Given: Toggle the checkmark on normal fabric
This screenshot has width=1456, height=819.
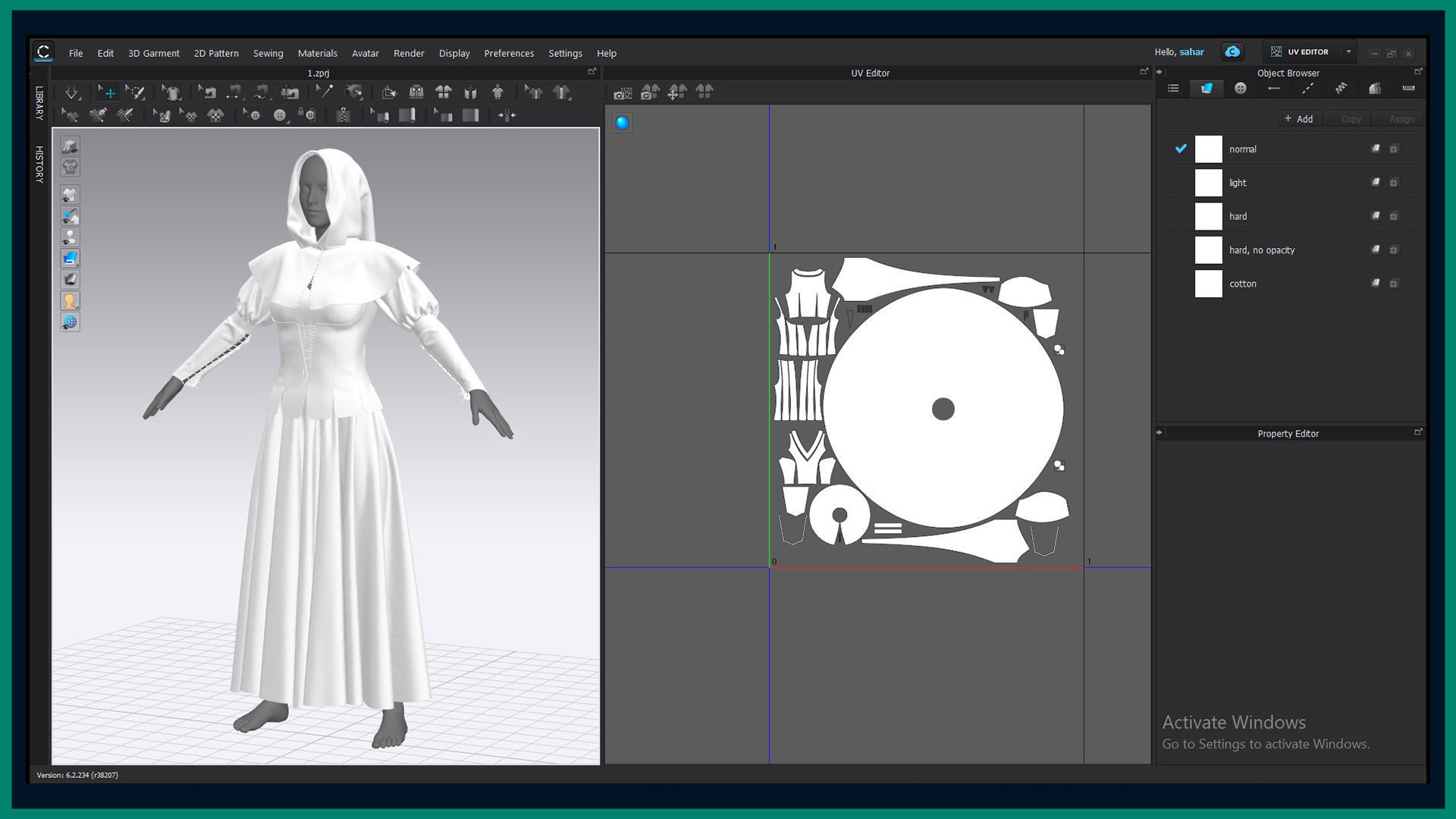Looking at the screenshot, I should coord(1181,149).
